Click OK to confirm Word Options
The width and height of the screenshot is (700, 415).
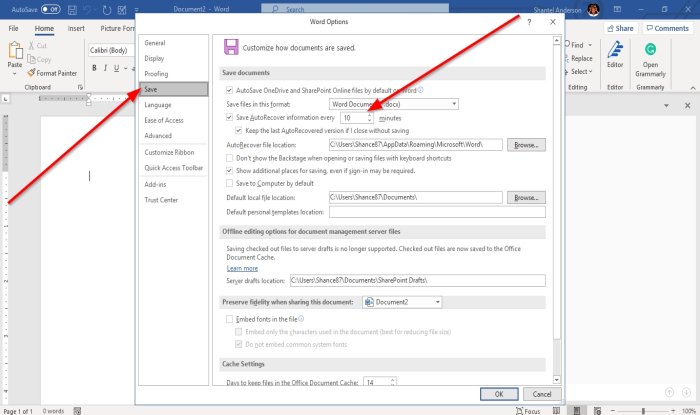pyautogui.click(x=499, y=394)
